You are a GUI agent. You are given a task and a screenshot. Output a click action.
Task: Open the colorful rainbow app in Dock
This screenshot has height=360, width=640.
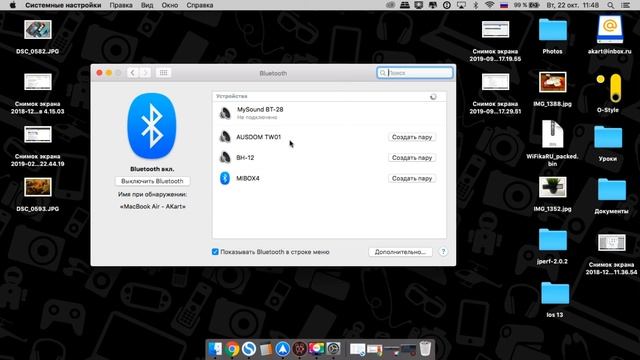(316, 349)
